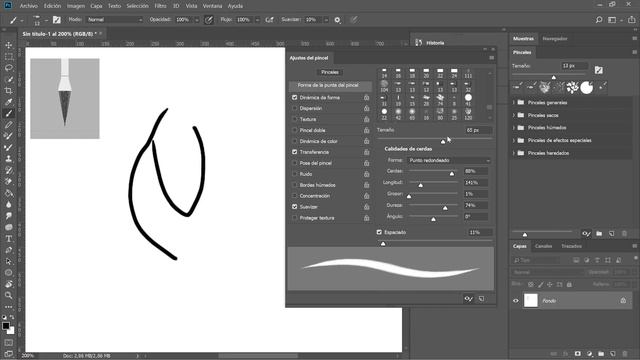
Task: Select the Clone Stamp tool
Action: (9, 159)
